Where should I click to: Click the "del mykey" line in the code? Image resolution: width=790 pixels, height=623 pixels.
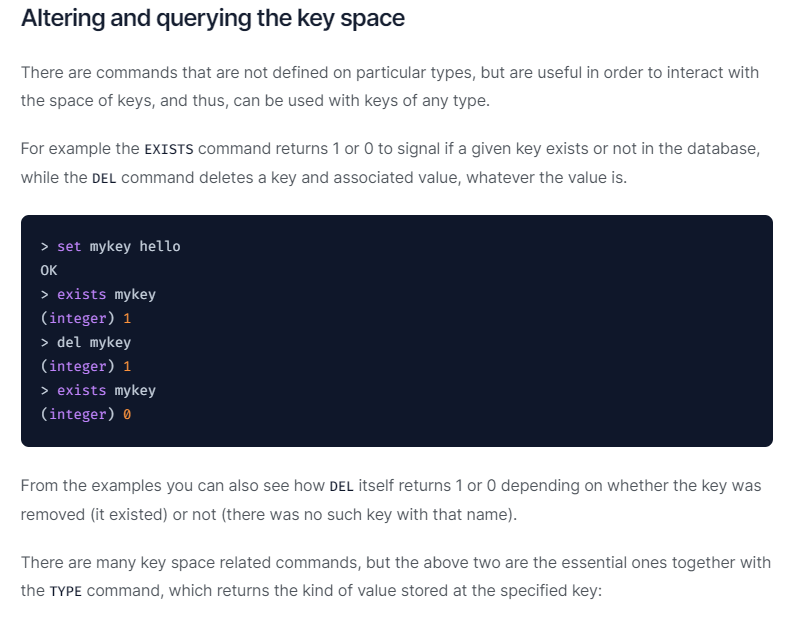pos(93,342)
